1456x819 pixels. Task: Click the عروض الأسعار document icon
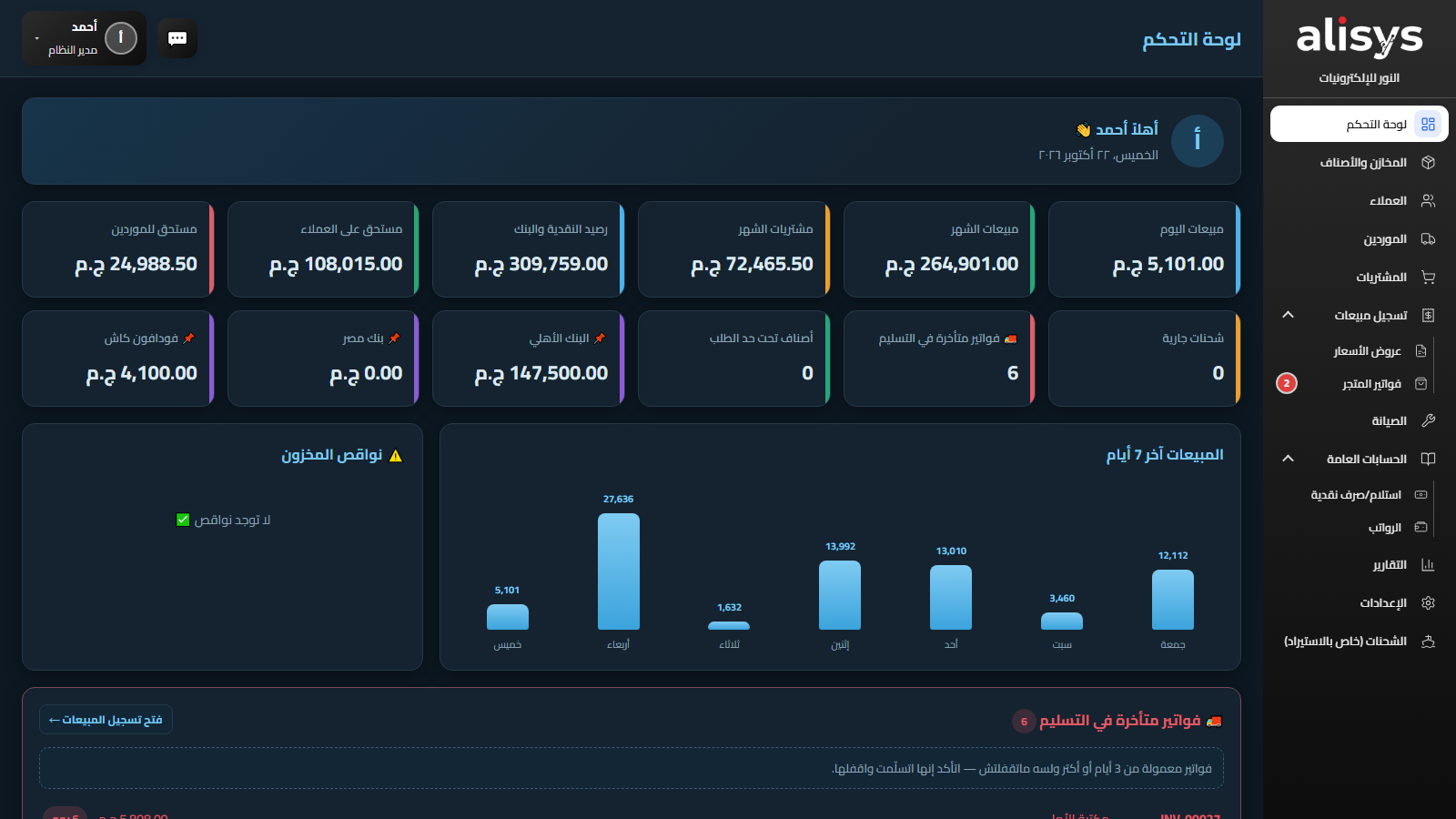tap(1421, 351)
